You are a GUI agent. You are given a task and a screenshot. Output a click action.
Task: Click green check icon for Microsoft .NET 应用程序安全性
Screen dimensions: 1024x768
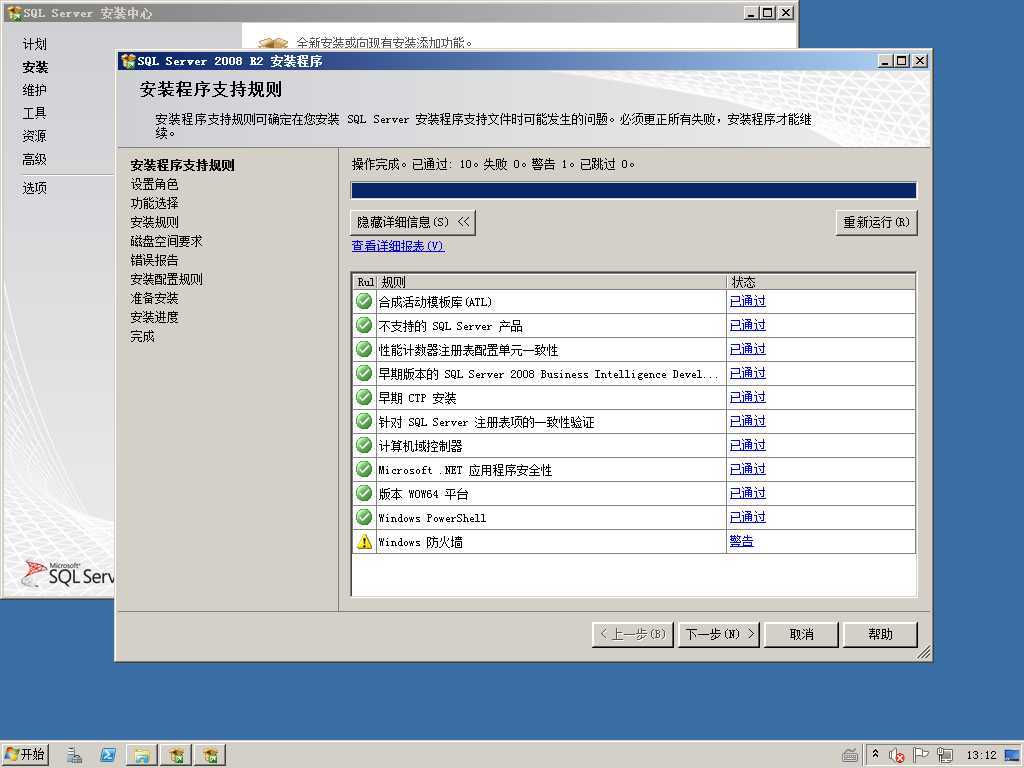click(364, 470)
